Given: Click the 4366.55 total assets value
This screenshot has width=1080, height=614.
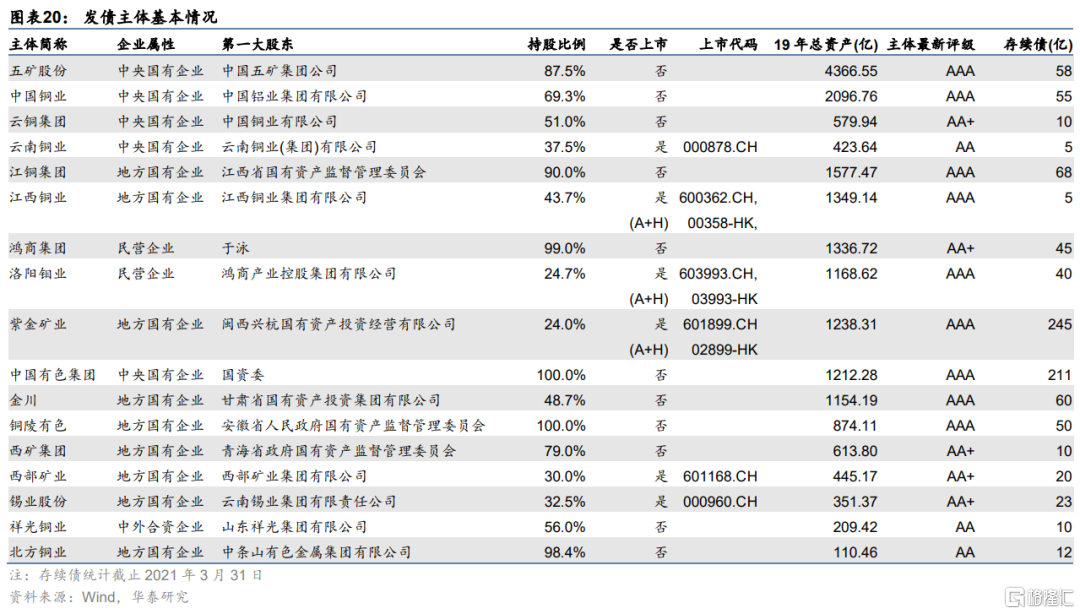Looking at the screenshot, I should click(850, 71).
